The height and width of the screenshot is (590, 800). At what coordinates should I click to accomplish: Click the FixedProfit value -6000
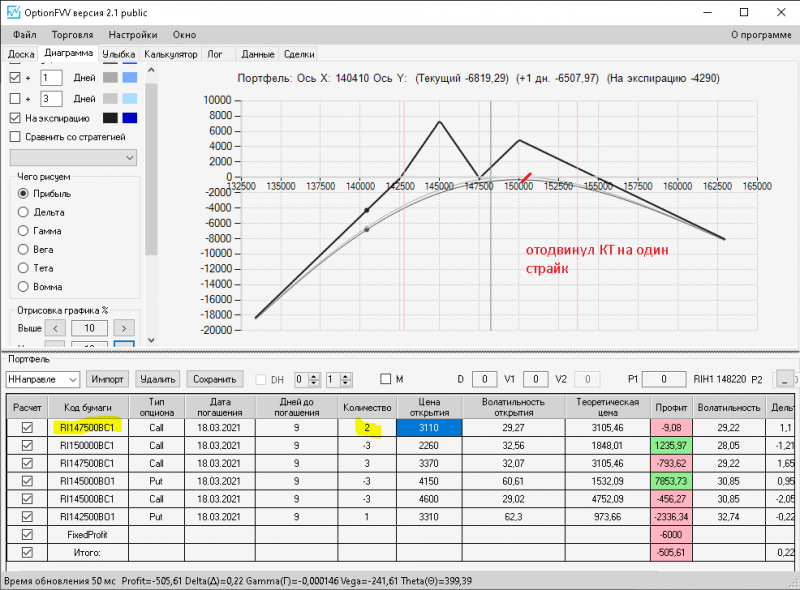click(671, 534)
